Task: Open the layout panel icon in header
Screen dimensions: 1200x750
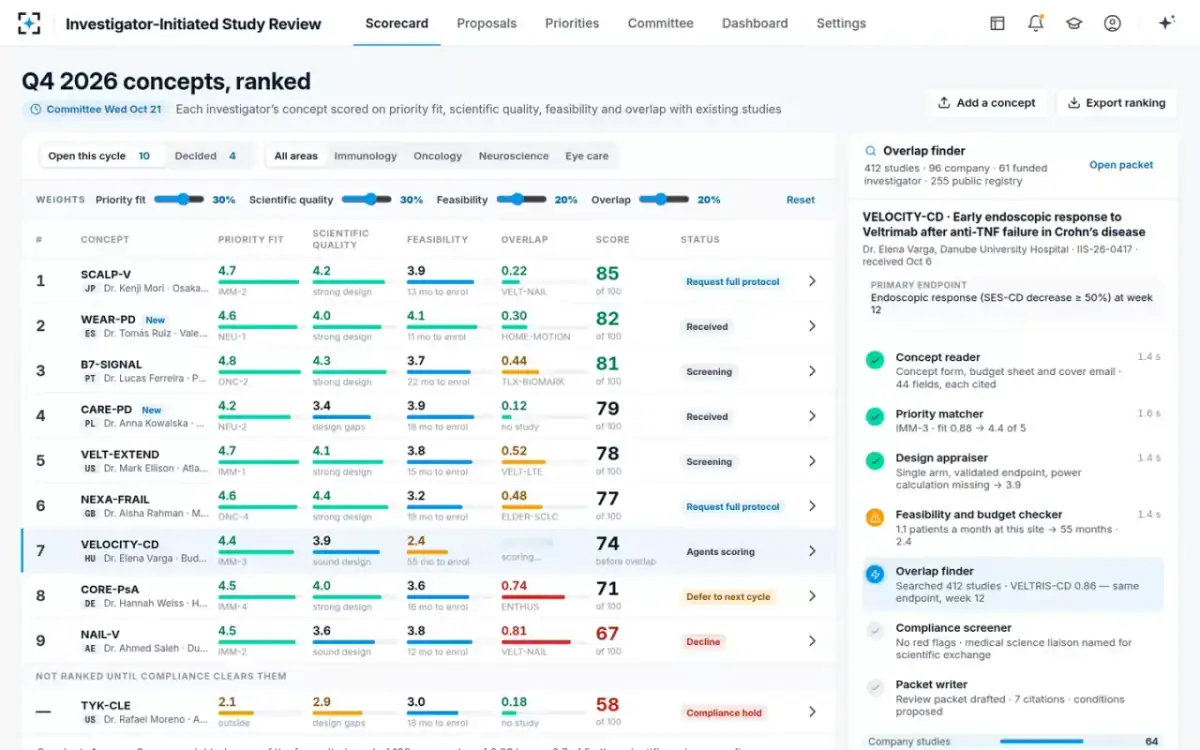Action: 997,23
